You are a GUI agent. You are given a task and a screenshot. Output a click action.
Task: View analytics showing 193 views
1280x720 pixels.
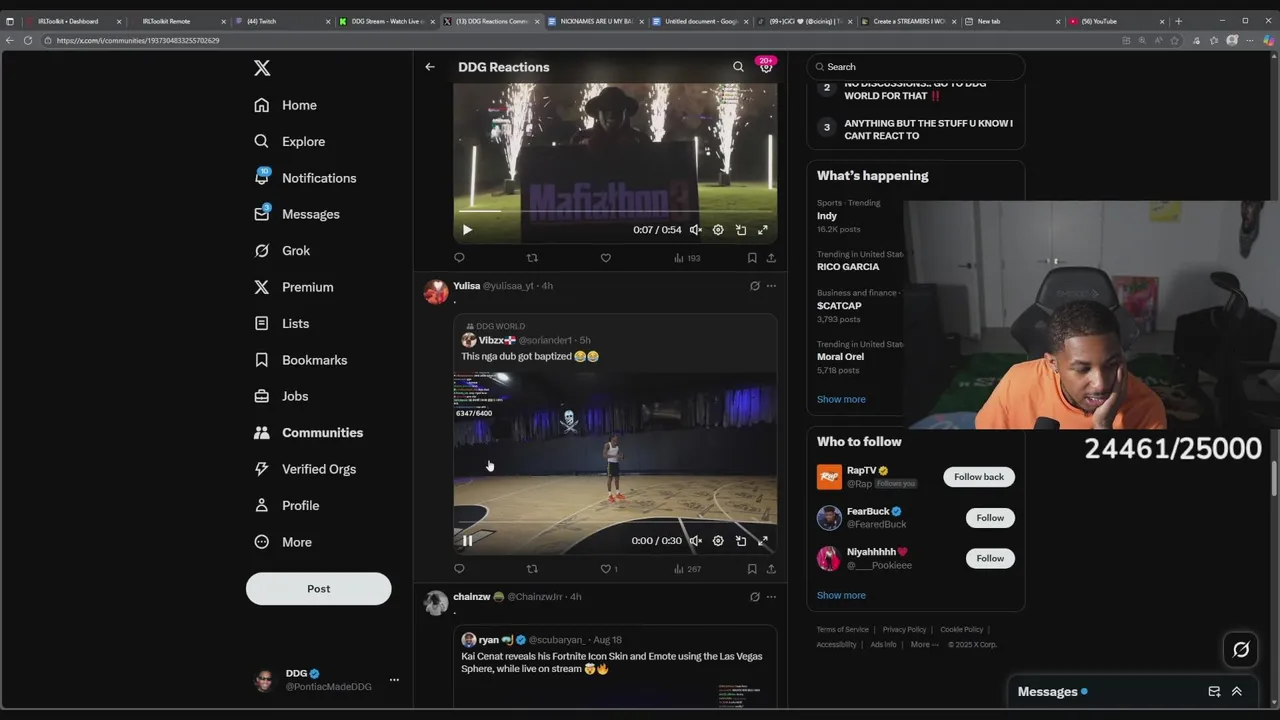click(687, 258)
